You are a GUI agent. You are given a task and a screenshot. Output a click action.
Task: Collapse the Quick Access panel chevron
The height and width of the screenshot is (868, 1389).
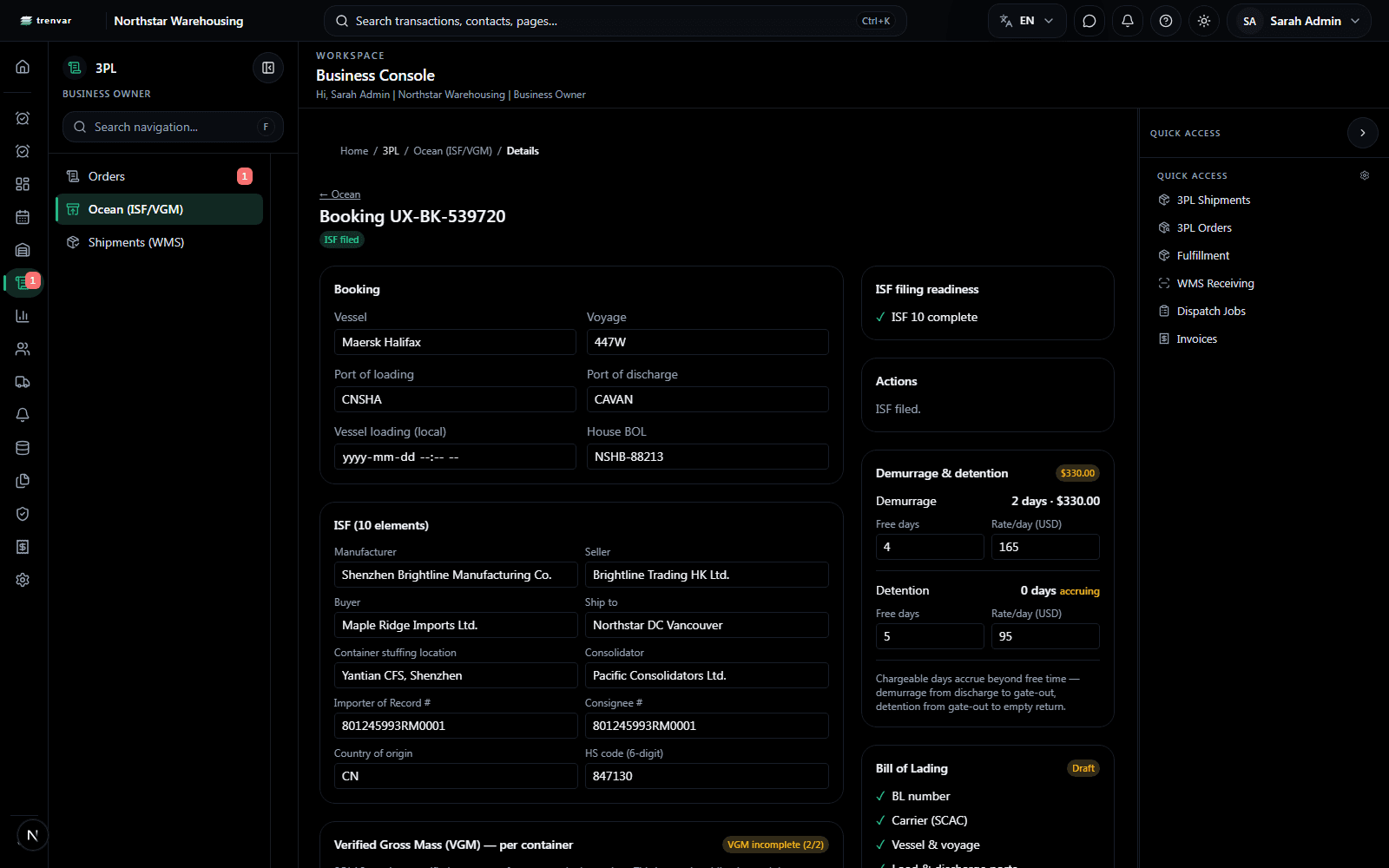tap(1363, 133)
